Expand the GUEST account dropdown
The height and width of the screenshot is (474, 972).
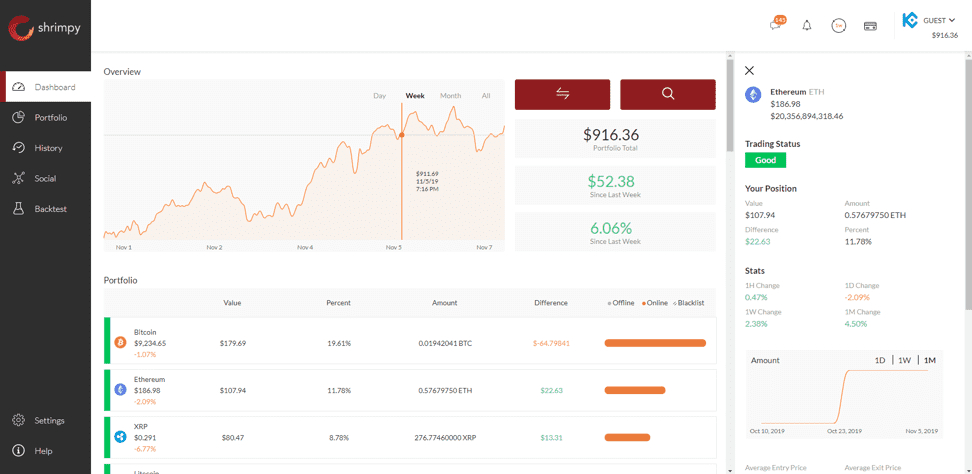pyautogui.click(x=939, y=20)
